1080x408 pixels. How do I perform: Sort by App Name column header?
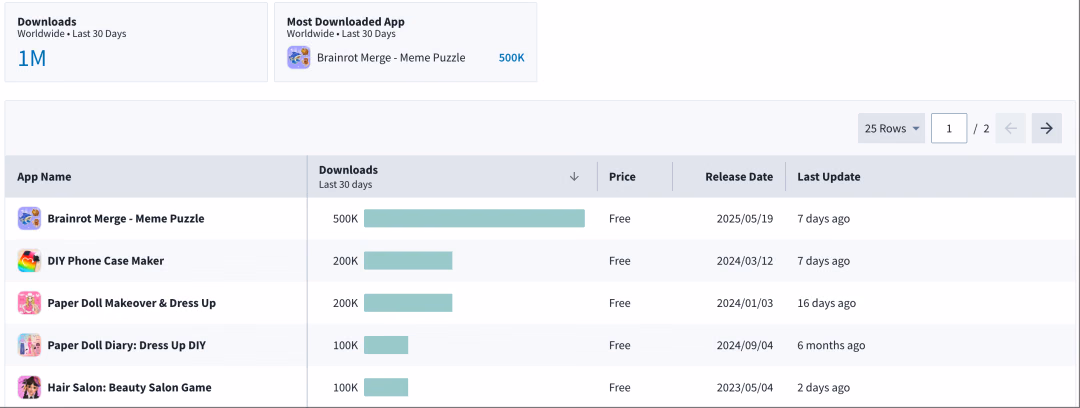click(x=44, y=176)
